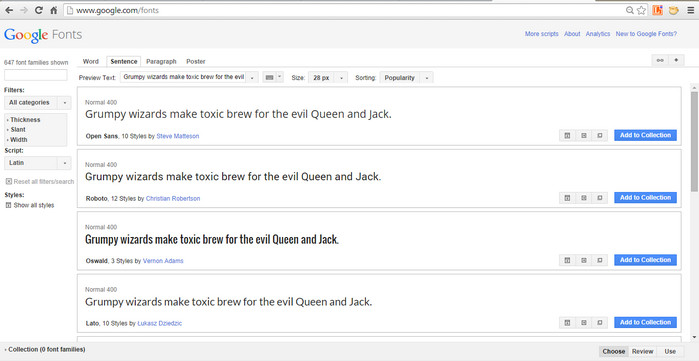Expand the Thickness filter
699x361 pixels.
(x=23, y=120)
